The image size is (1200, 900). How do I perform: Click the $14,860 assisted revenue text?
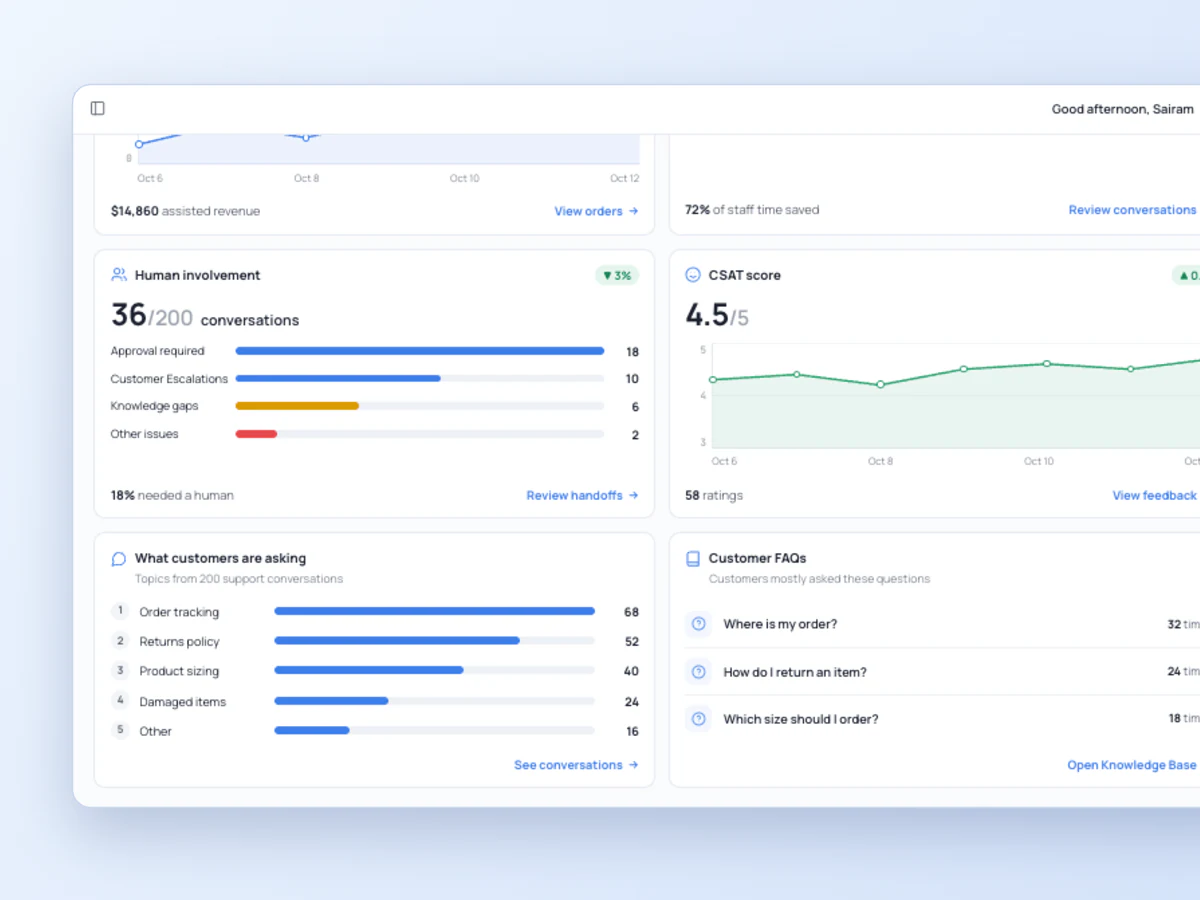[185, 211]
